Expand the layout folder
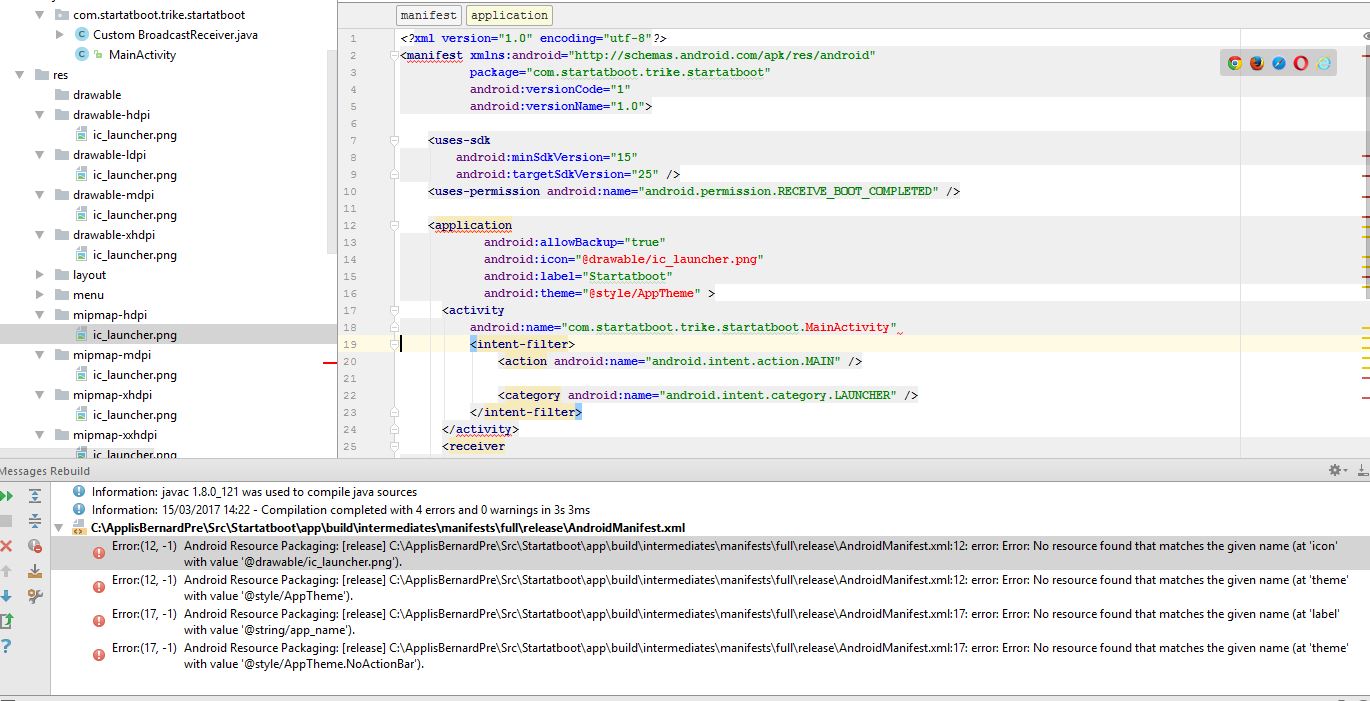 (x=40, y=275)
